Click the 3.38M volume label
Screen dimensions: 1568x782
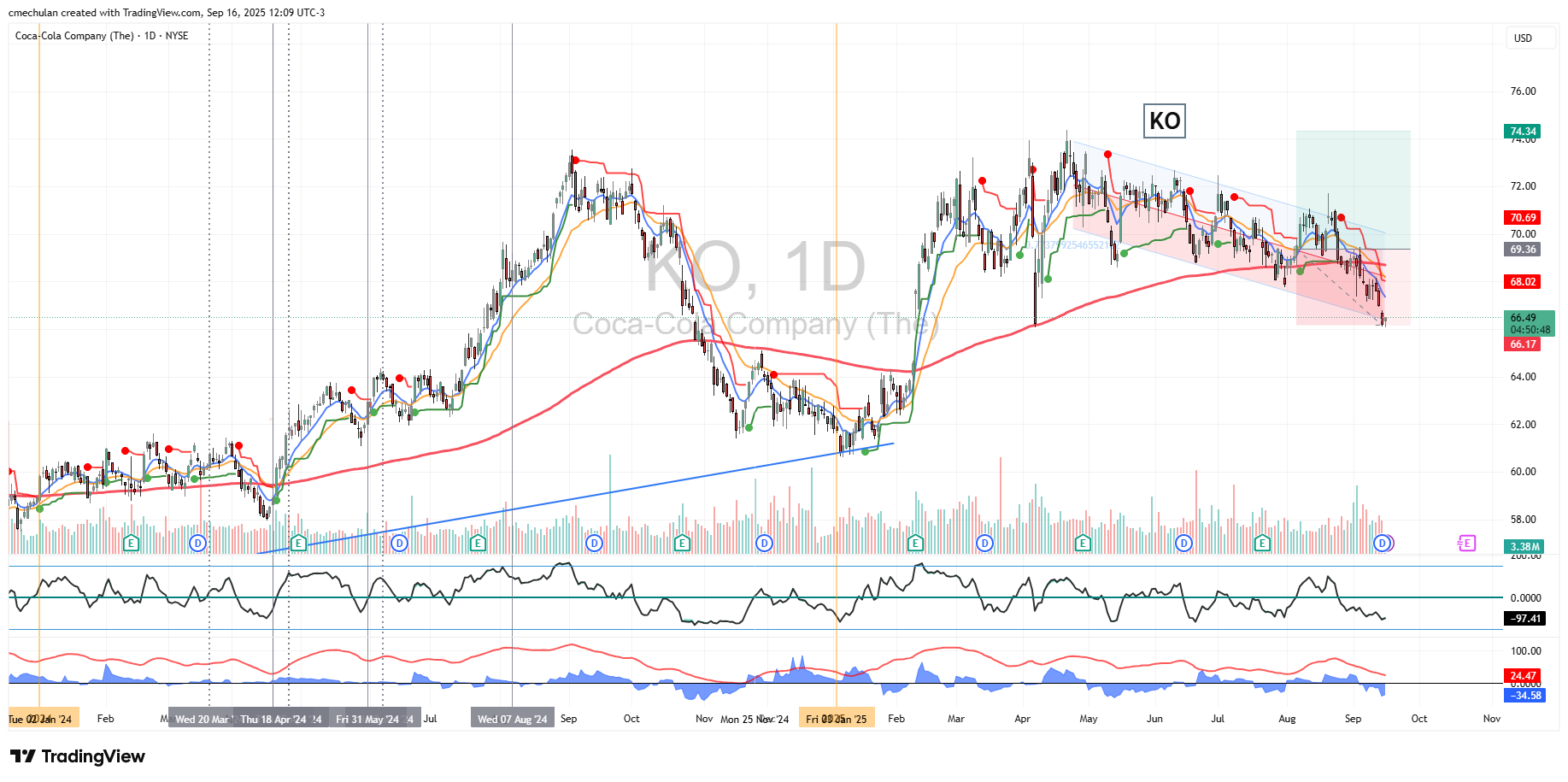(x=1524, y=547)
